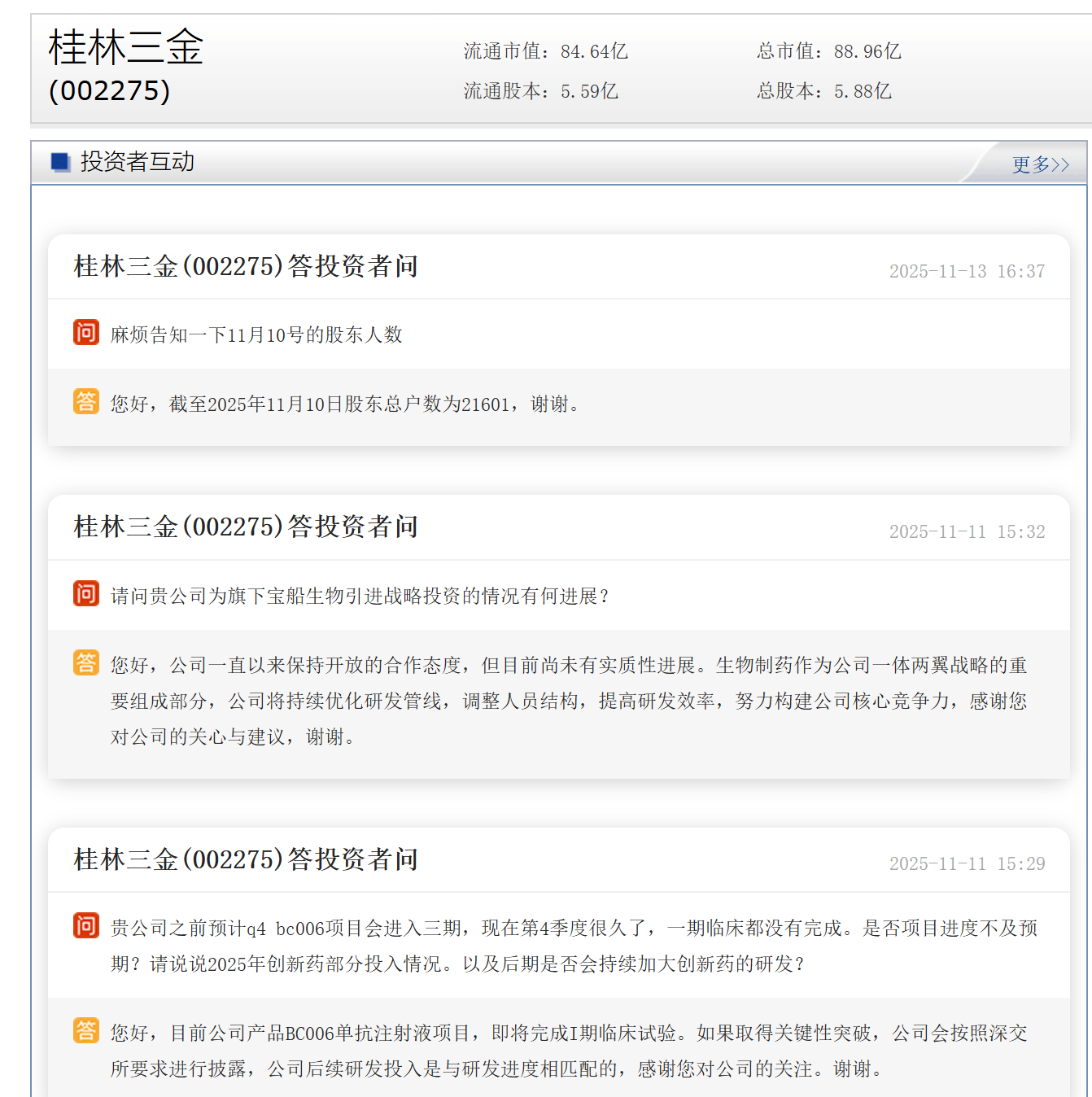Click the red 问 icon for 宝船生物 question
The width and height of the screenshot is (1092, 1097).
[x=85, y=594]
